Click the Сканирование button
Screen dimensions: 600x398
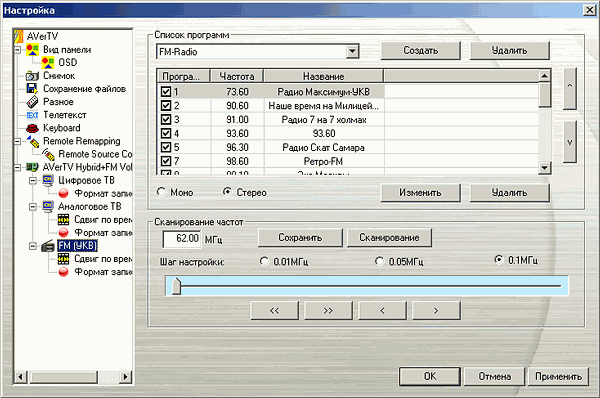(389, 238)
